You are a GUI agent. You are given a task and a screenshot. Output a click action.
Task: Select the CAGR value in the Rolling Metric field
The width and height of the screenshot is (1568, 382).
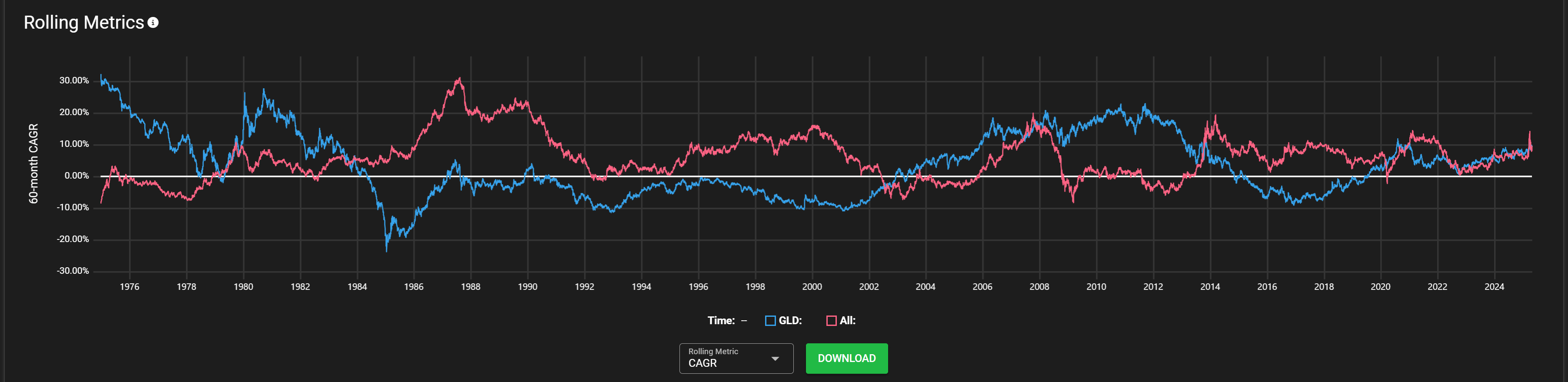(702, 363)
